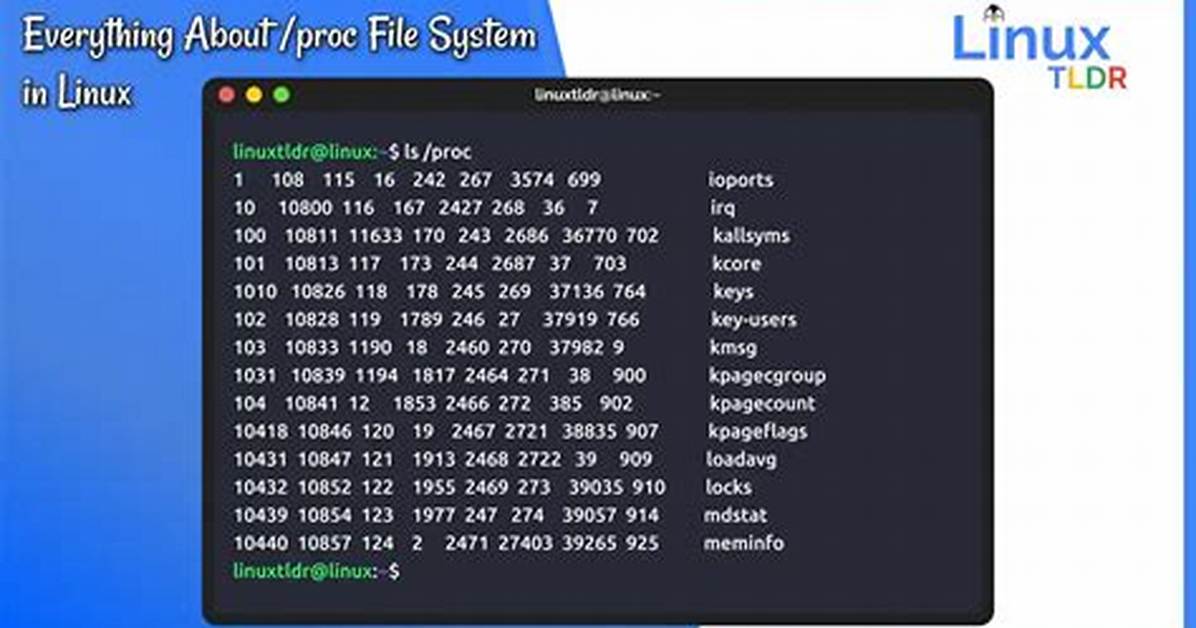Image resolution: width=1196 pixels, height=628 pixels.
Task: Click process ID 37919
Action: tap(570, 320)
